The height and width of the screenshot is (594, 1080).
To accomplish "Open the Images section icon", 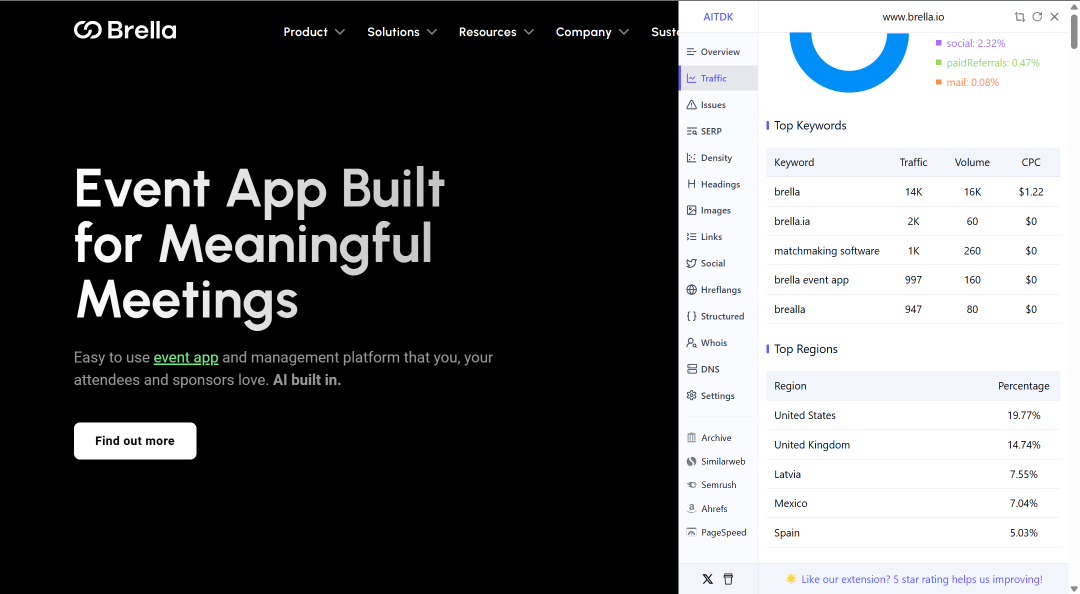I will (x=692, y=210).
